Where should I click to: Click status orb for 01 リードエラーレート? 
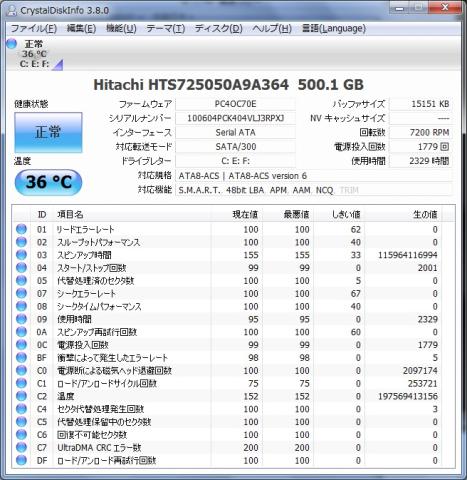[21, 229]
